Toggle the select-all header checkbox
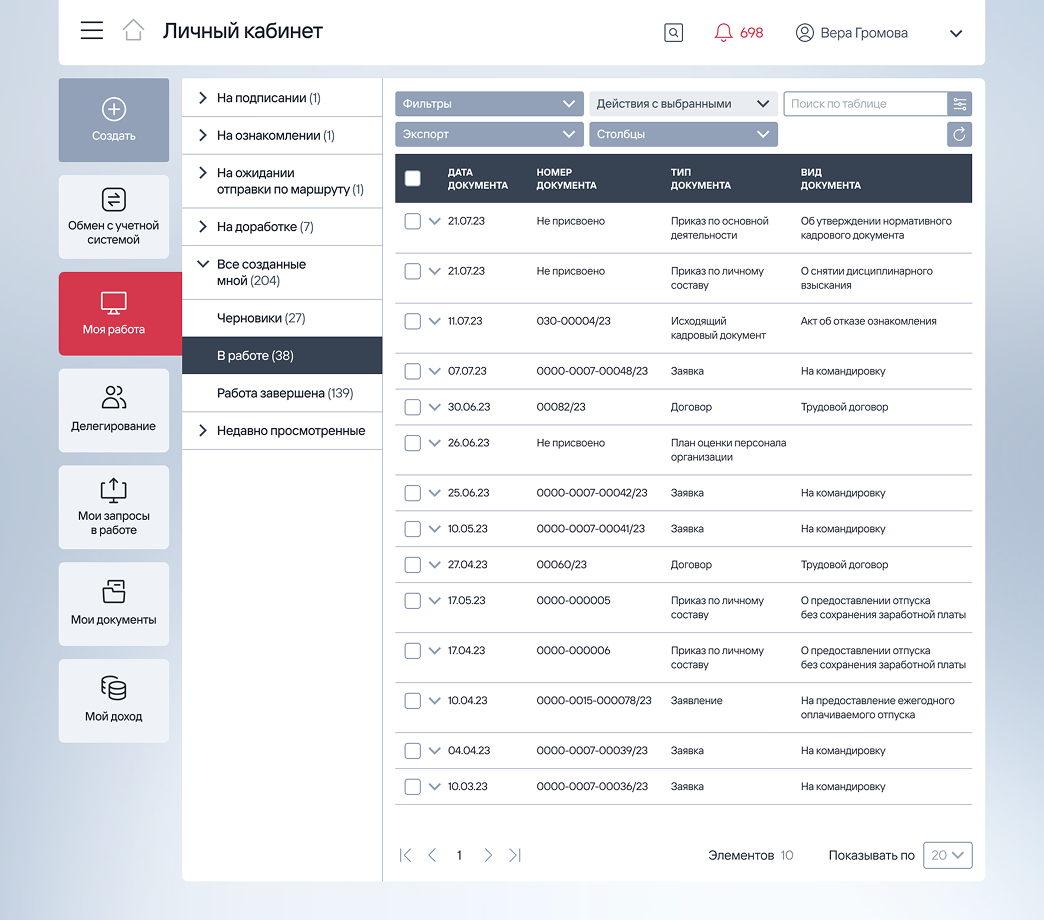This screenshot has height=920, width=1044. click(x=412, y=178)
